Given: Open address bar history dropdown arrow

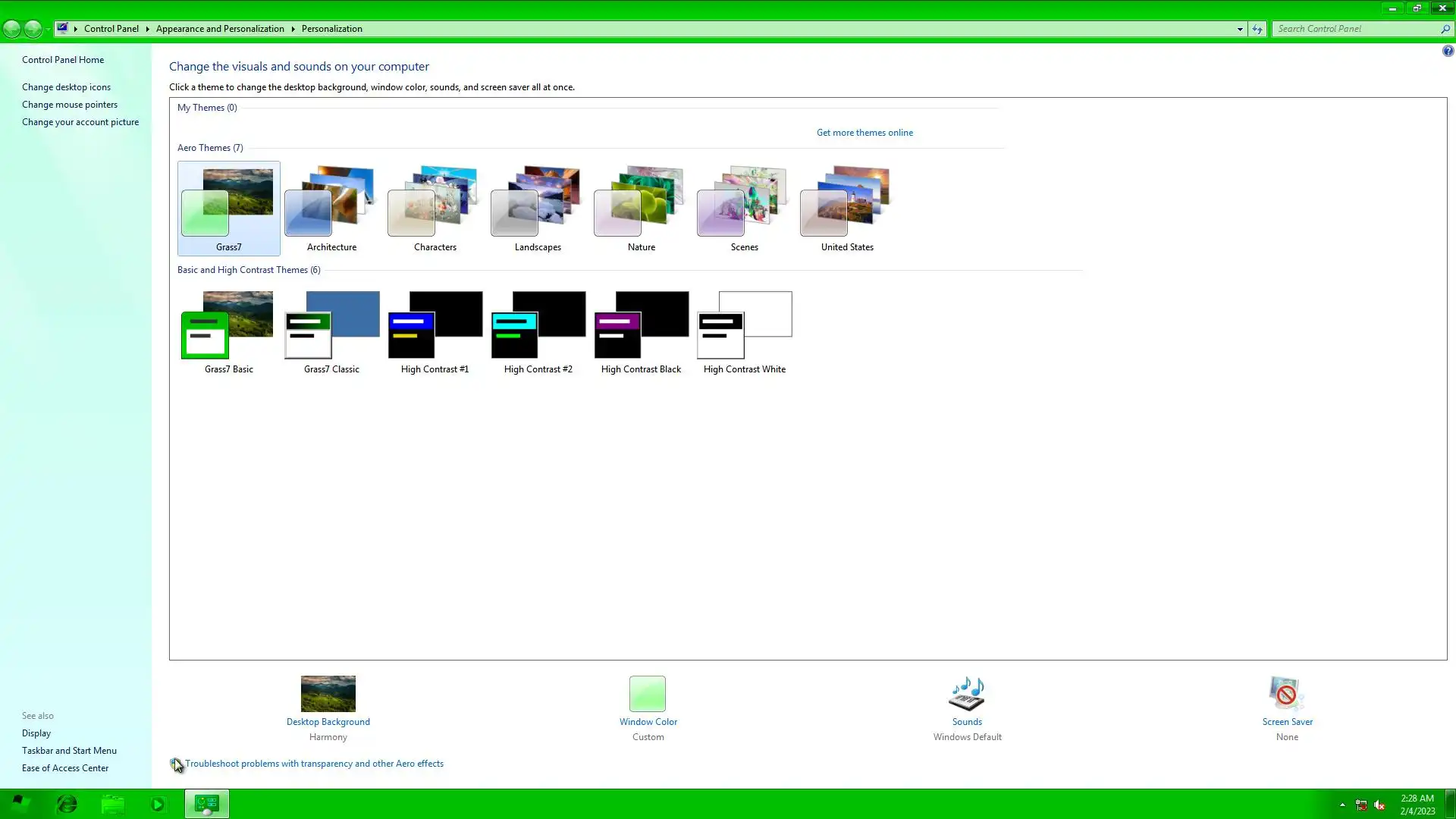Looking at the screenshot, I should [1240, 29].
